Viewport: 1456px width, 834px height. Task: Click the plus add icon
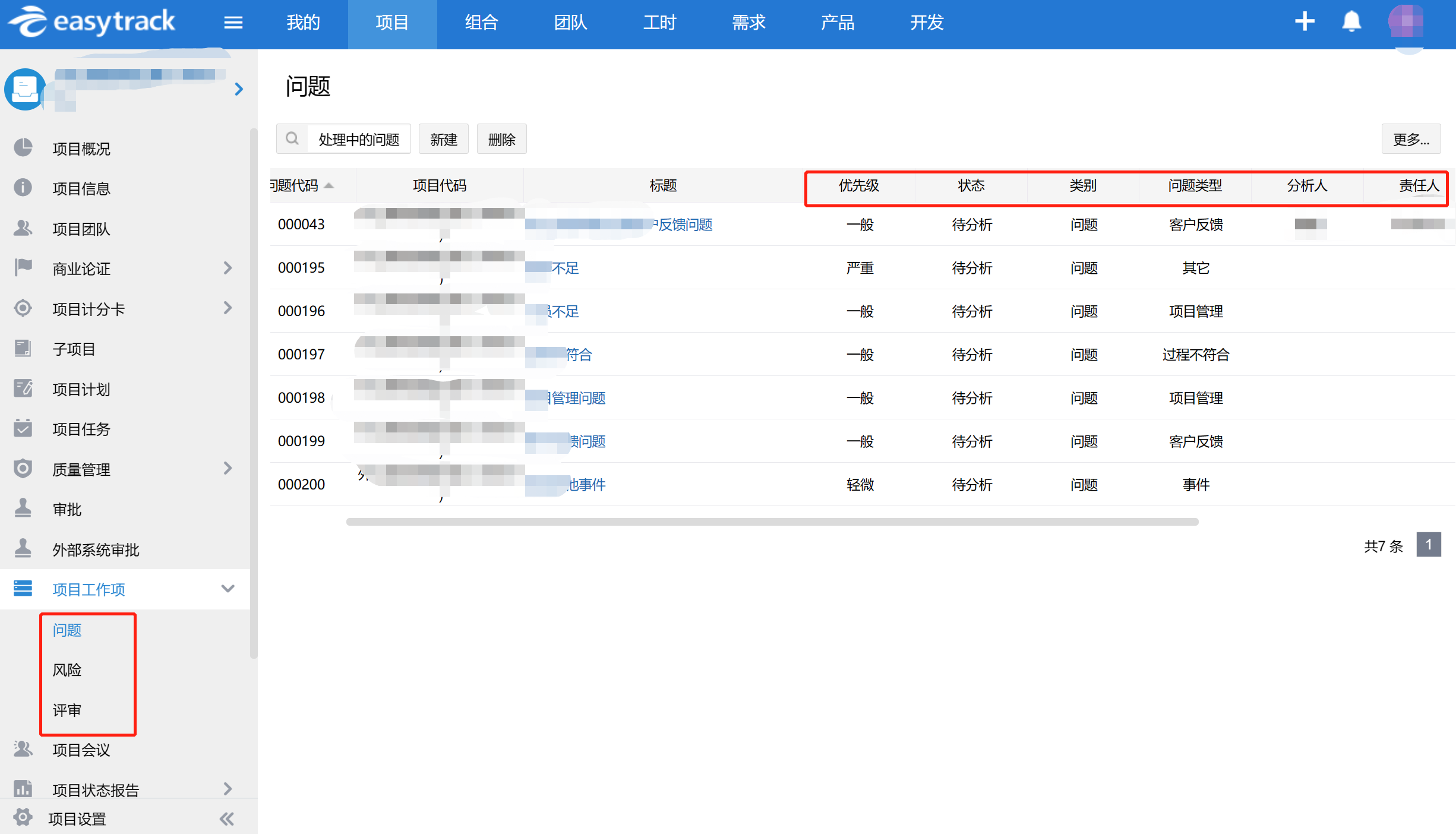coord(1305,21)
